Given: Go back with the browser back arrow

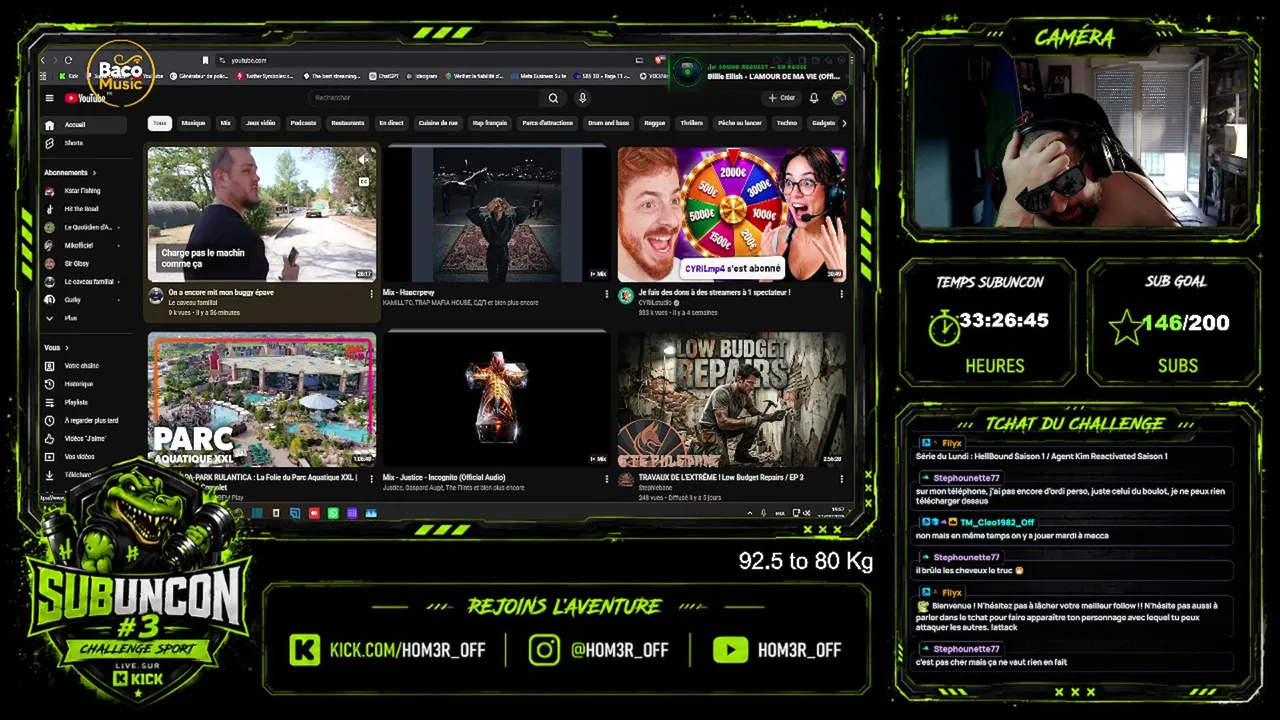Looking at the screenshot, I should 43,60.
